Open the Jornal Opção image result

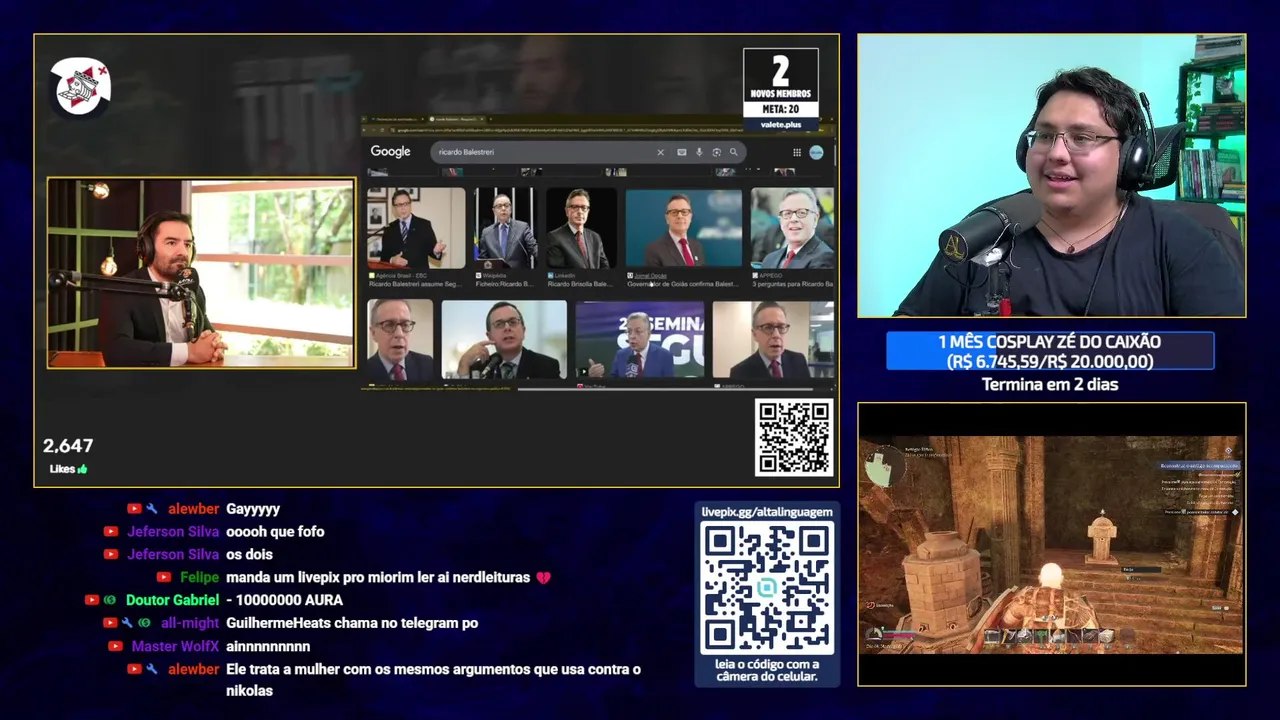tap(684, 228)
